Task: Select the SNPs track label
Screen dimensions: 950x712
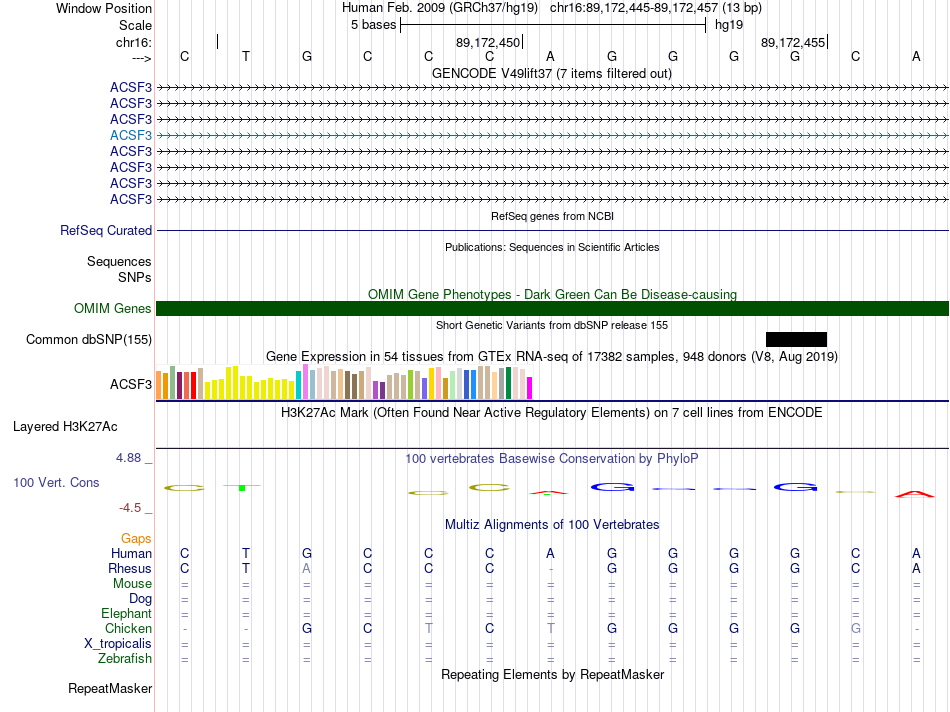Action: 135,277
